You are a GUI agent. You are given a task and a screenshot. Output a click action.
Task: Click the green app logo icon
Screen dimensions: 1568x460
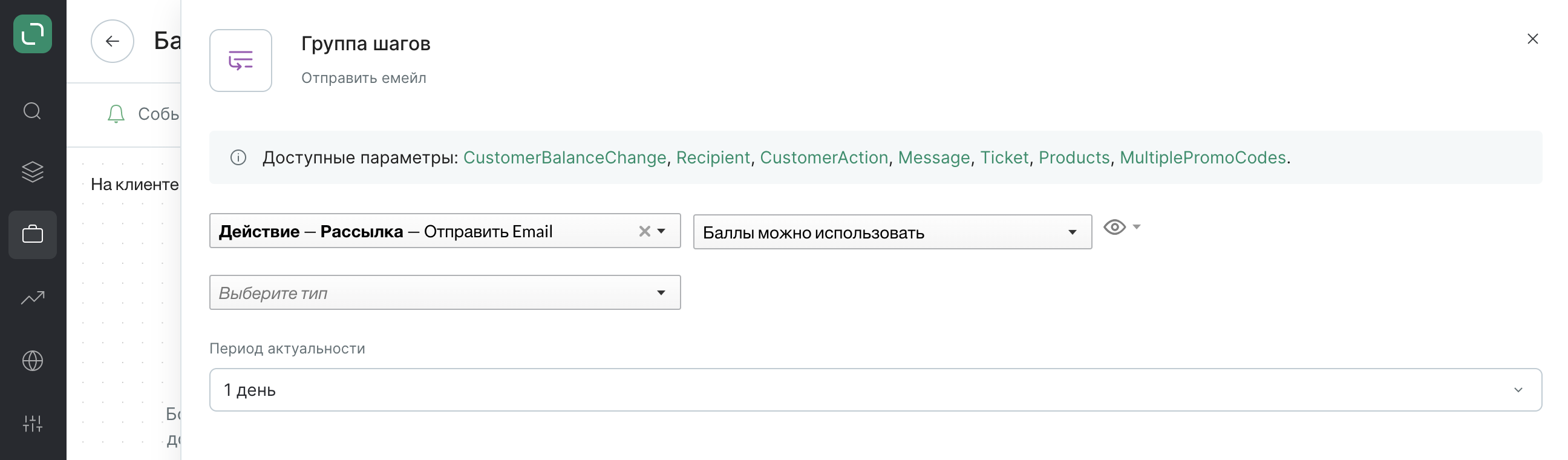[x=32, y=33]
